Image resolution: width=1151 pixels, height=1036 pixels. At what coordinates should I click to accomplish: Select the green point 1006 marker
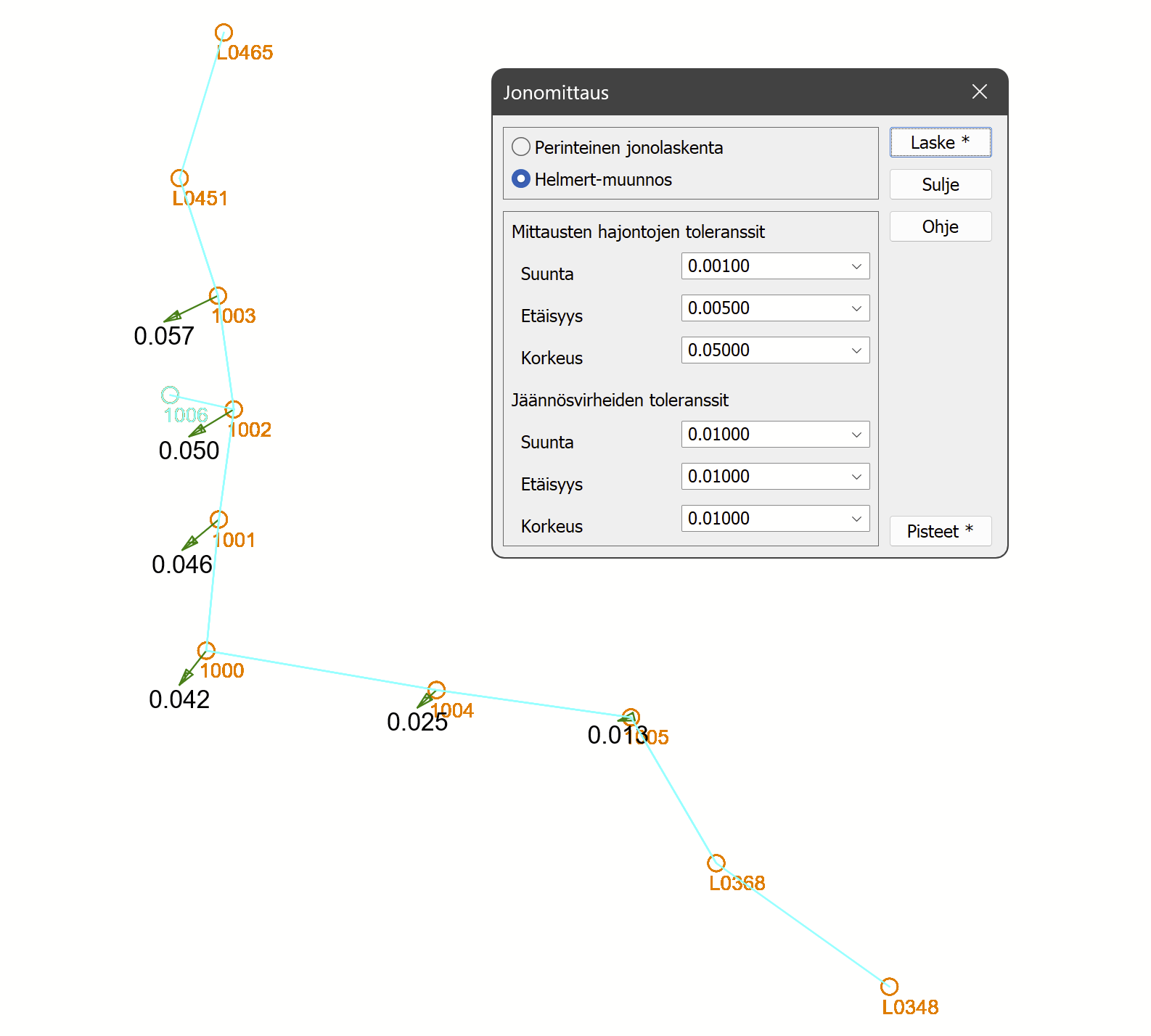[x=170, y=395]
